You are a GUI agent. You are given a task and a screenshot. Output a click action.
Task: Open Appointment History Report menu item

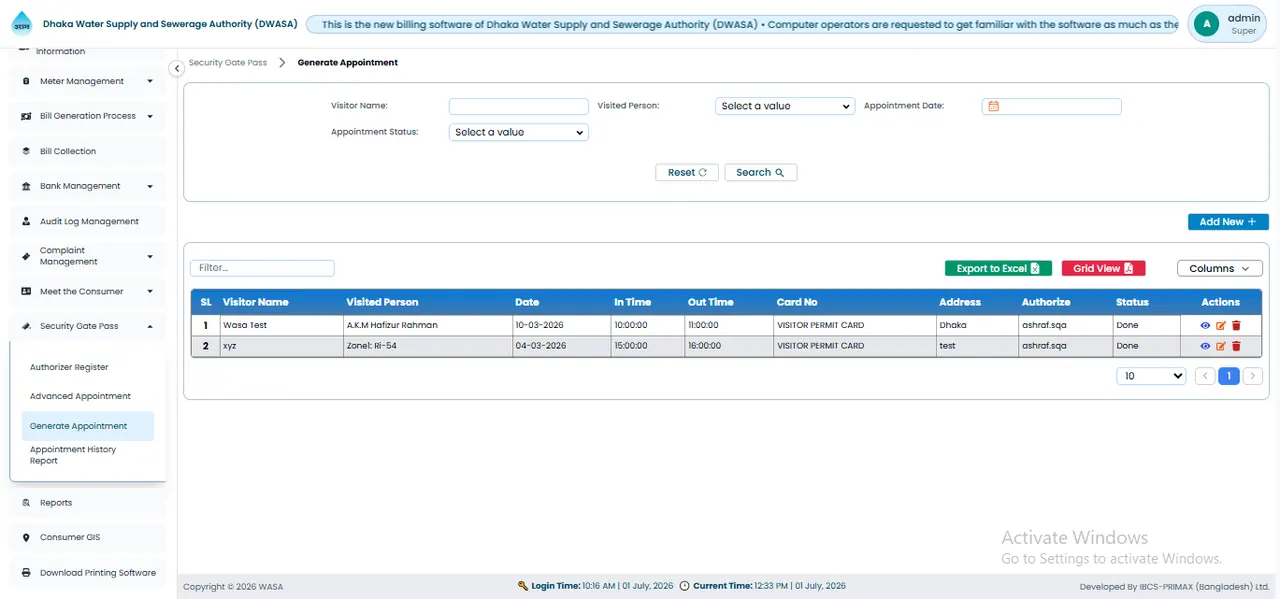tap(73, 455)
